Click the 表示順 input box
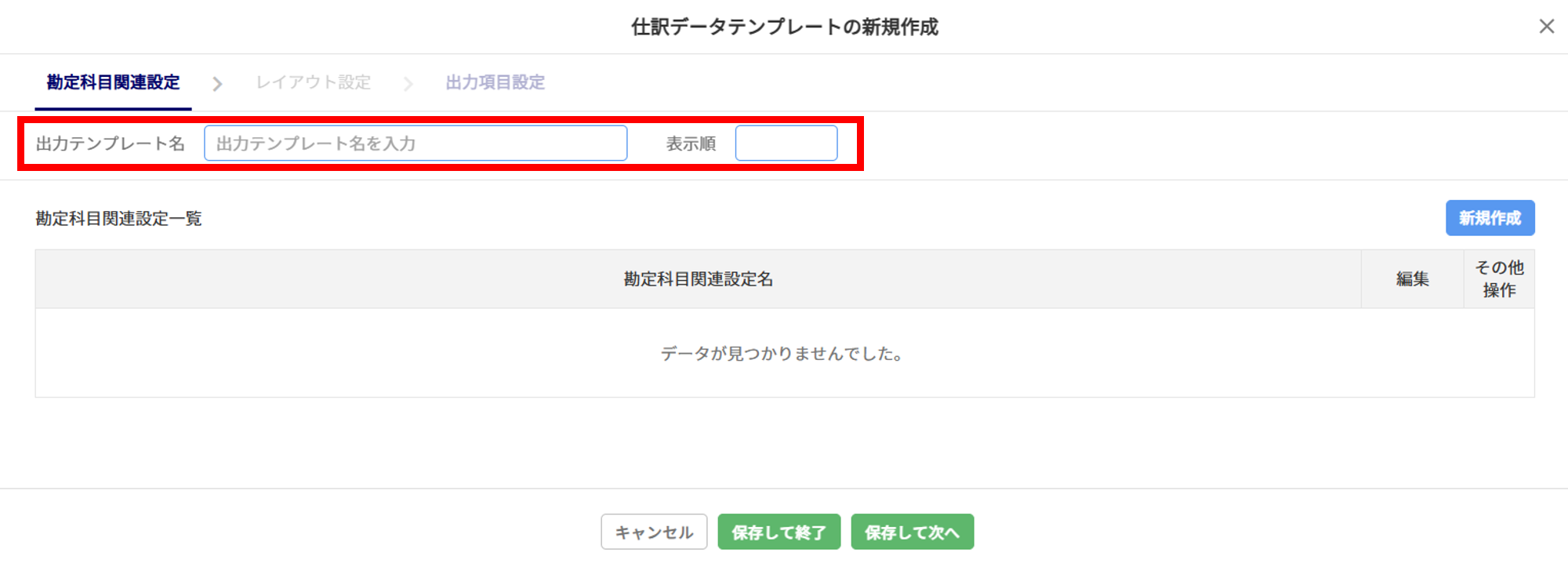1568x567 pixels. (786, 144)
